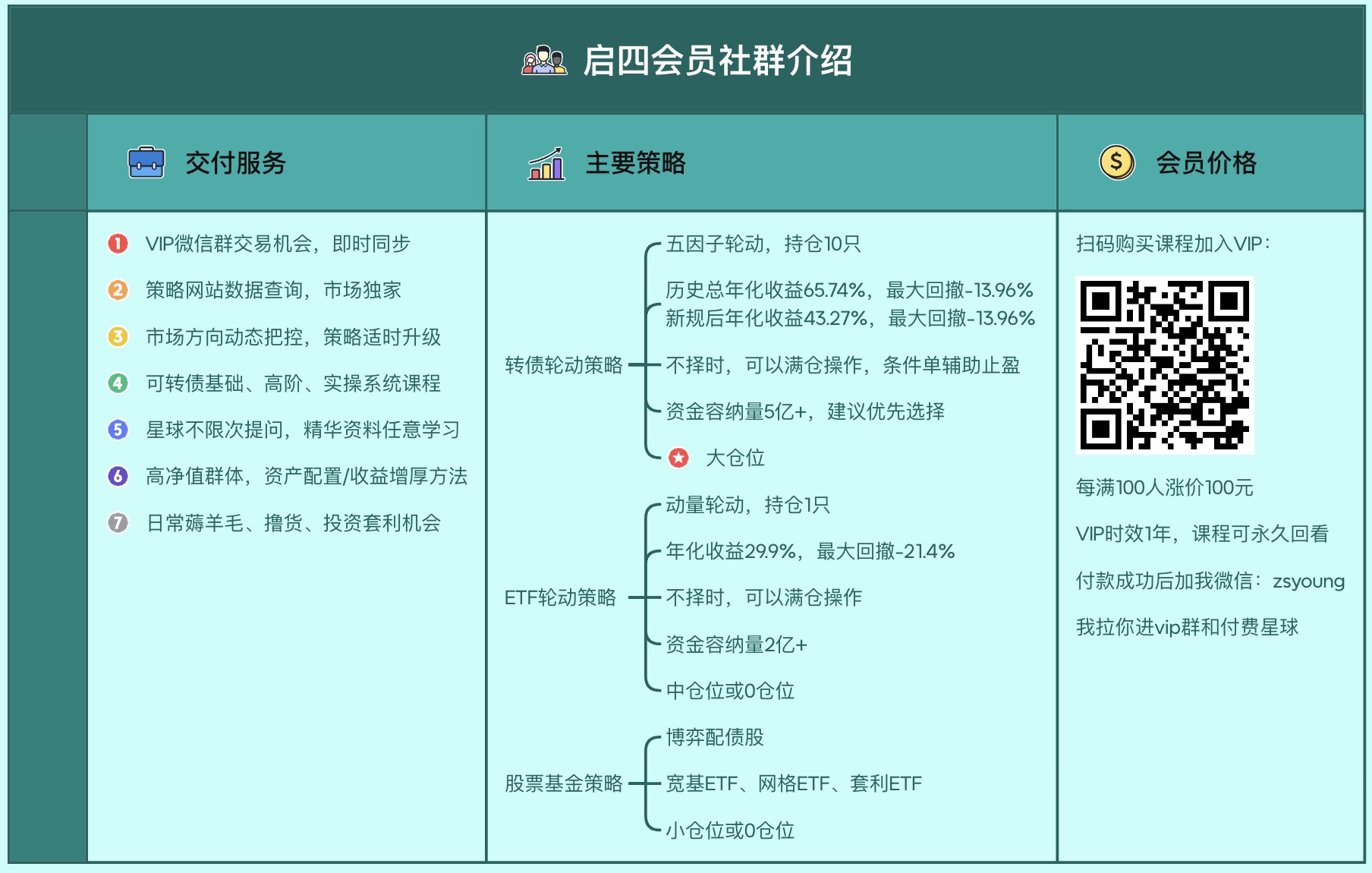Click the 会员价格 column header
The image size is (1372, 873).
[1206, 163]
